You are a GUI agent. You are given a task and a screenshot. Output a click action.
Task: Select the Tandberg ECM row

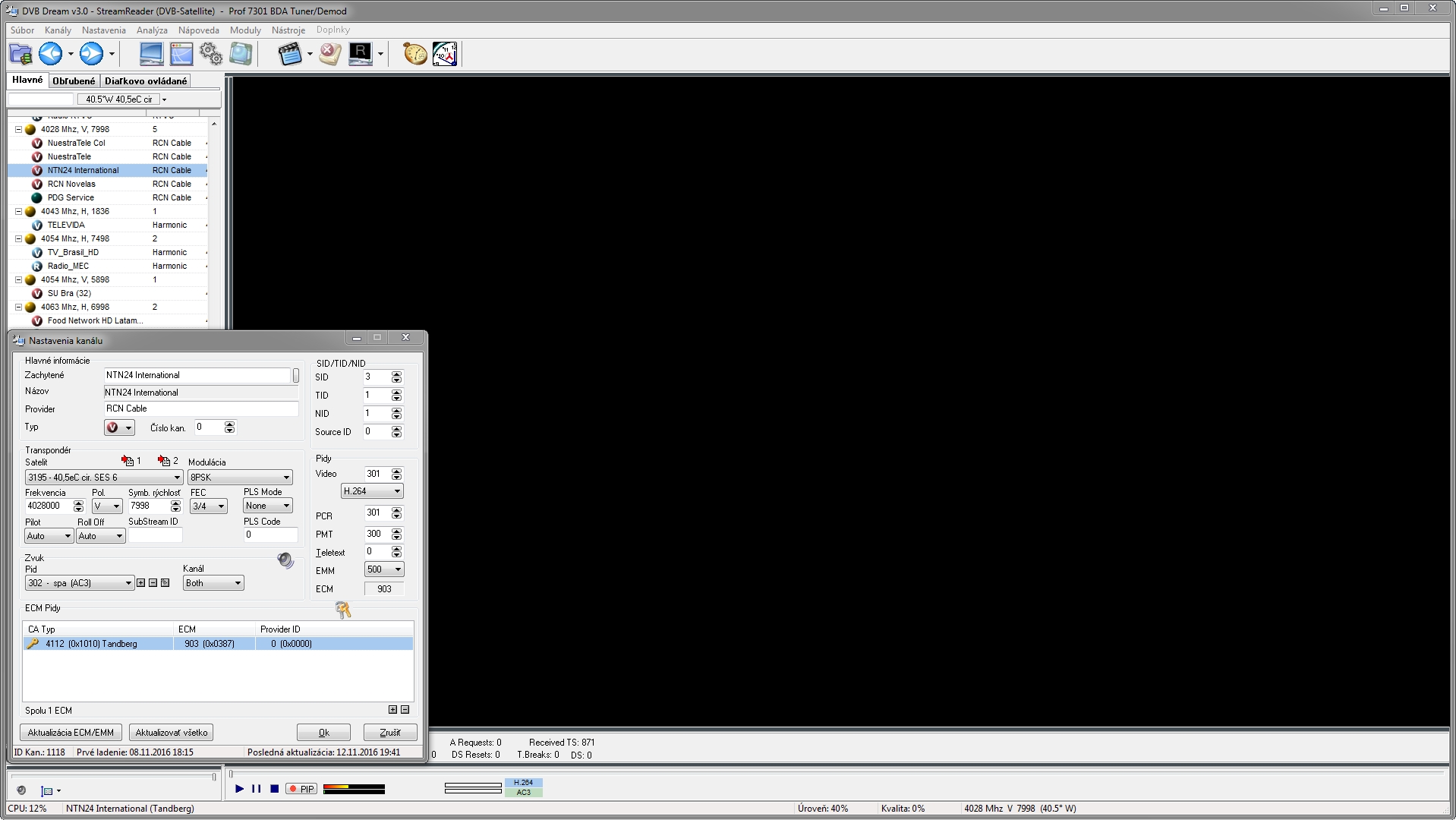coord(218,644)
